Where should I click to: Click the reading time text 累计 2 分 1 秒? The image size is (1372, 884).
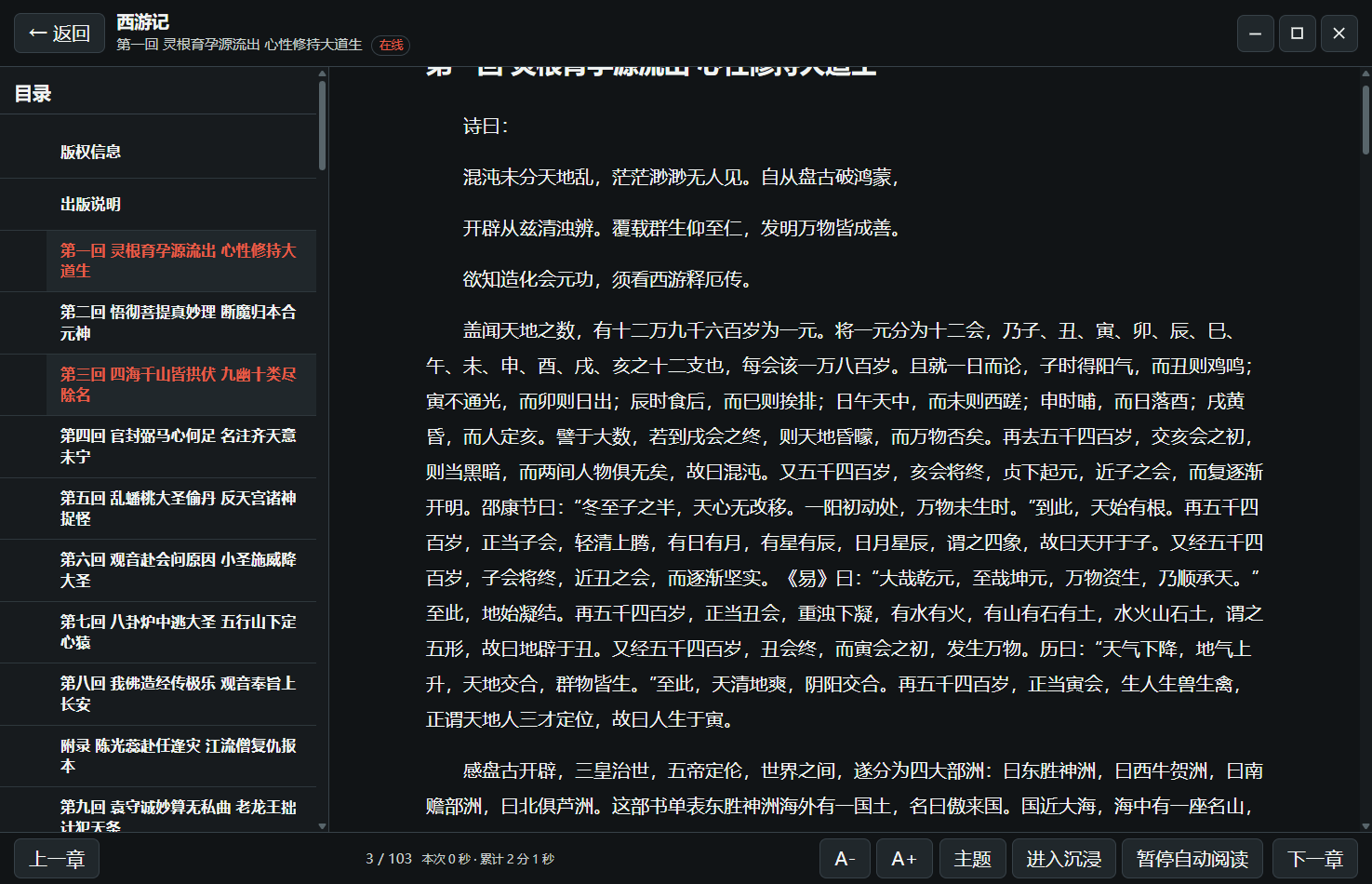516,859
